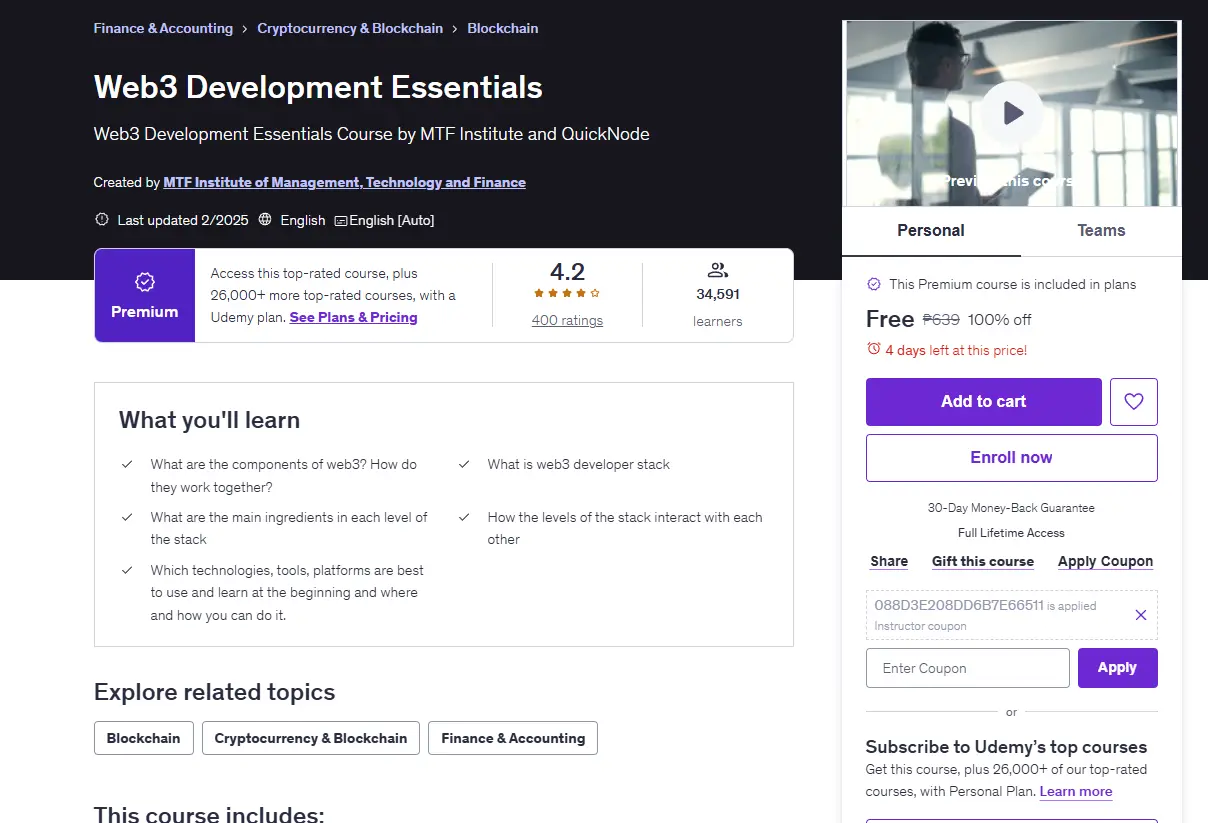Screen dimensions: 1208x823
Task: Click the Full Lifetime Access text
Action: [1011, 533]
